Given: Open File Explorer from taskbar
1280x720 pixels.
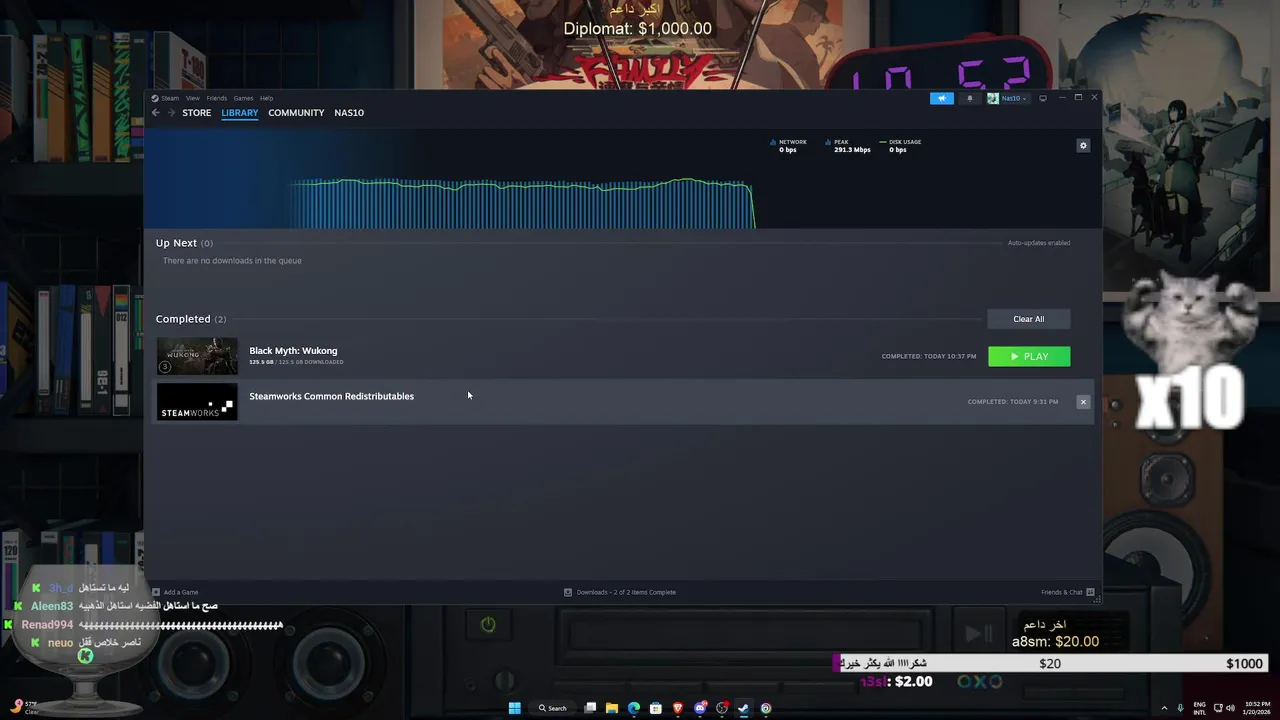Looking at the screenshot, I should pos(612,708).
